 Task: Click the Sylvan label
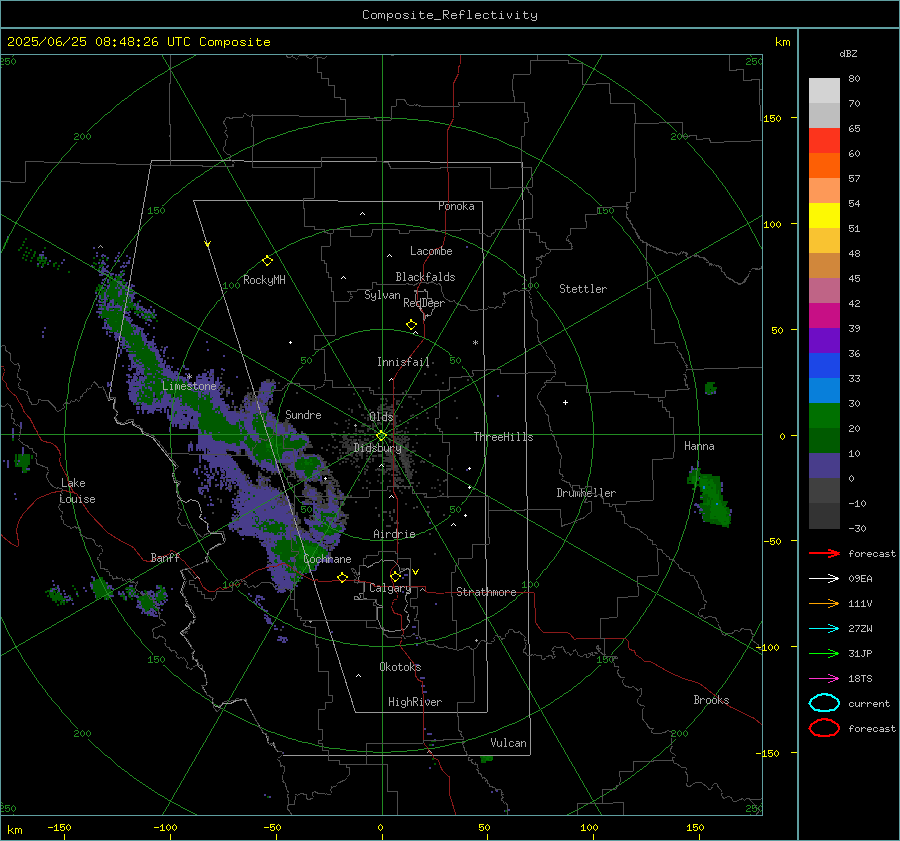pyautogui.click(x=382, y=295)
